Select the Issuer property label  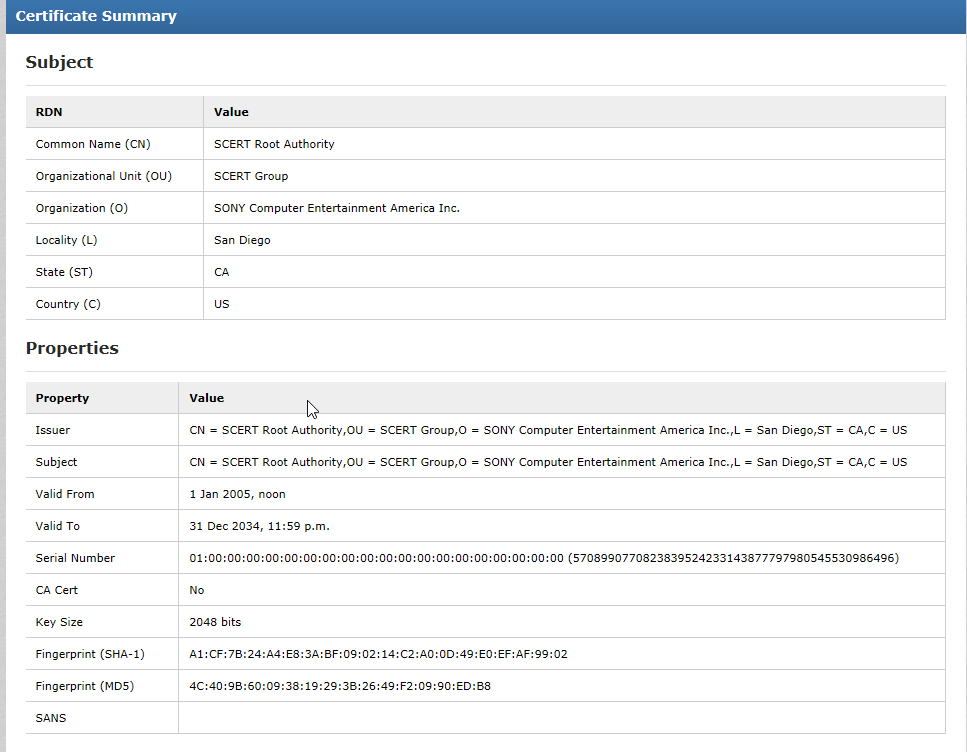(52, 430)
